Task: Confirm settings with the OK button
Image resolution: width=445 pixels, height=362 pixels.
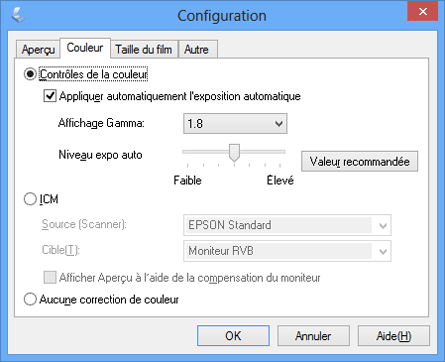Action: (233, 336)
